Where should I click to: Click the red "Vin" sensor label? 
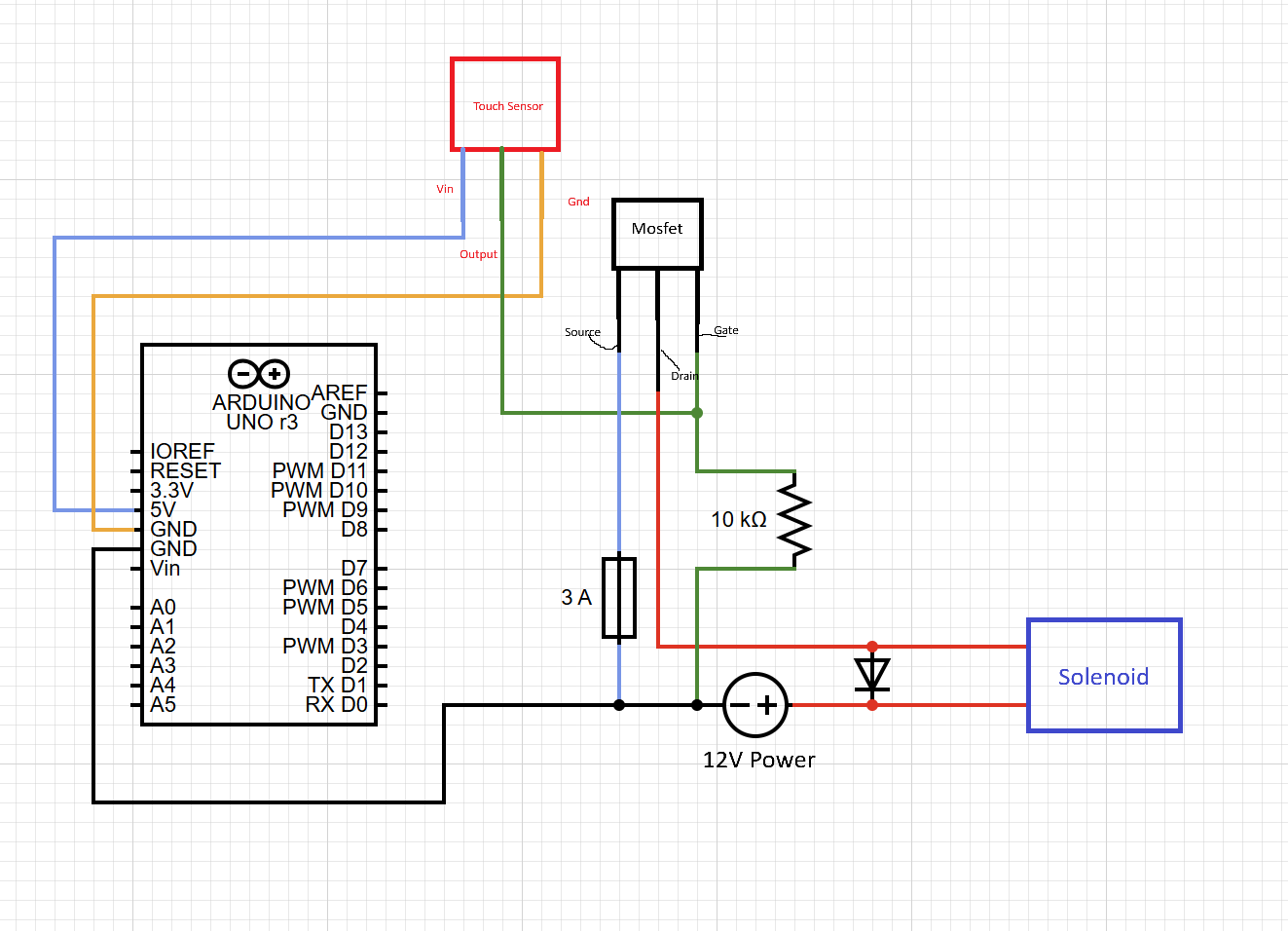pos(445,189)
